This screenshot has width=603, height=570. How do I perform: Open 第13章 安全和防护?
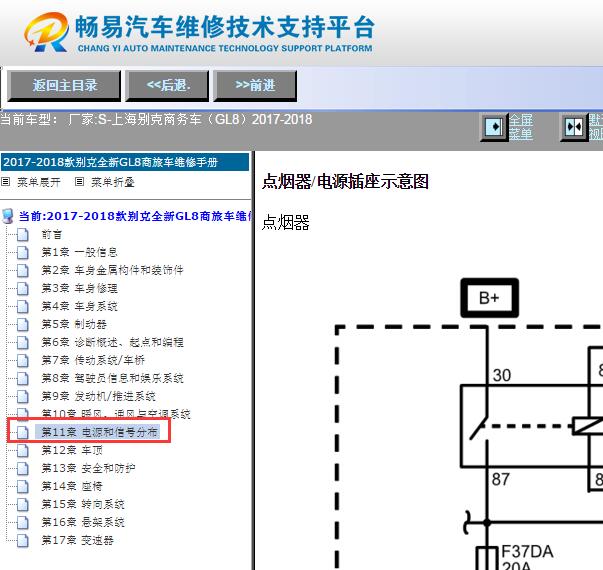click(x=88, y=468)
